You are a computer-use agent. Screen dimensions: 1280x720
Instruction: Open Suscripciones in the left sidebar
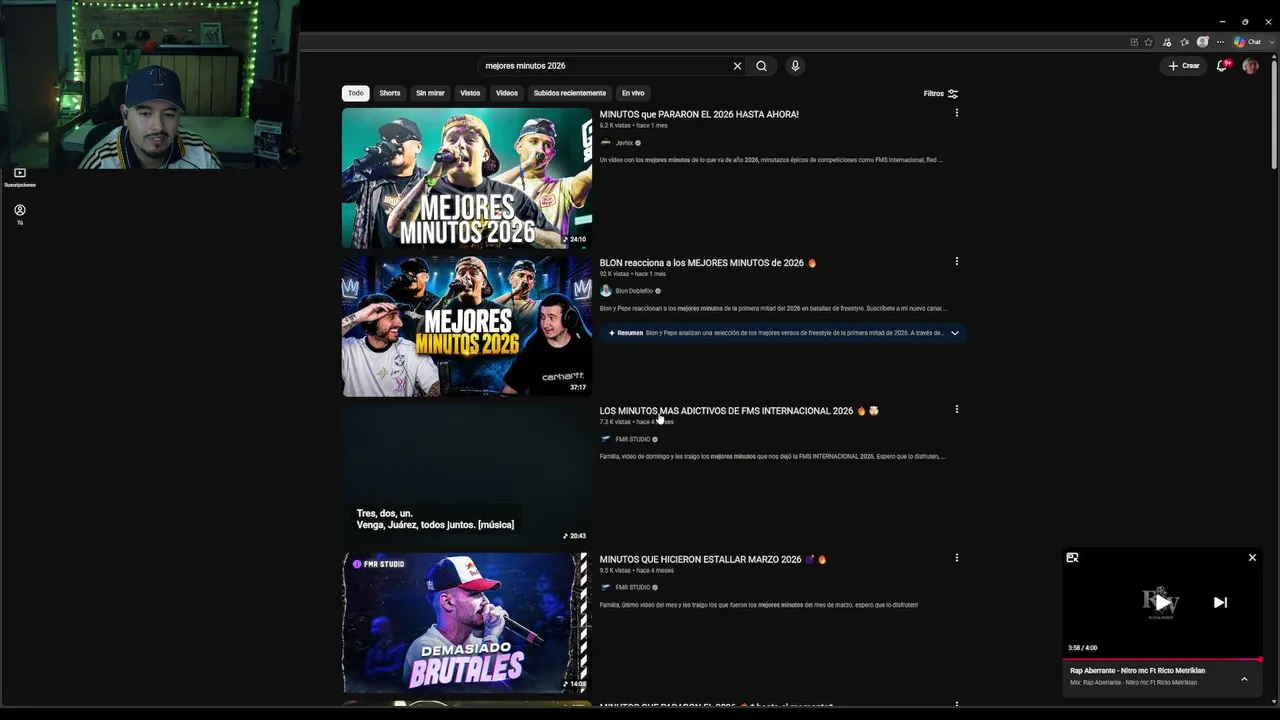pos(20,177)
